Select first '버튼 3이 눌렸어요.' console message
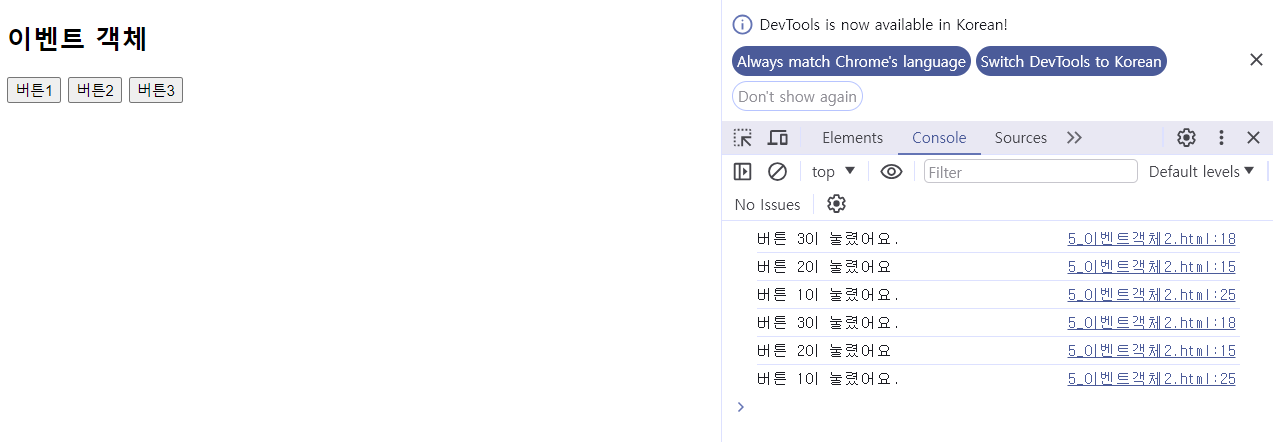Viewport: 1273px width, 442px height. tap(828, 239)
